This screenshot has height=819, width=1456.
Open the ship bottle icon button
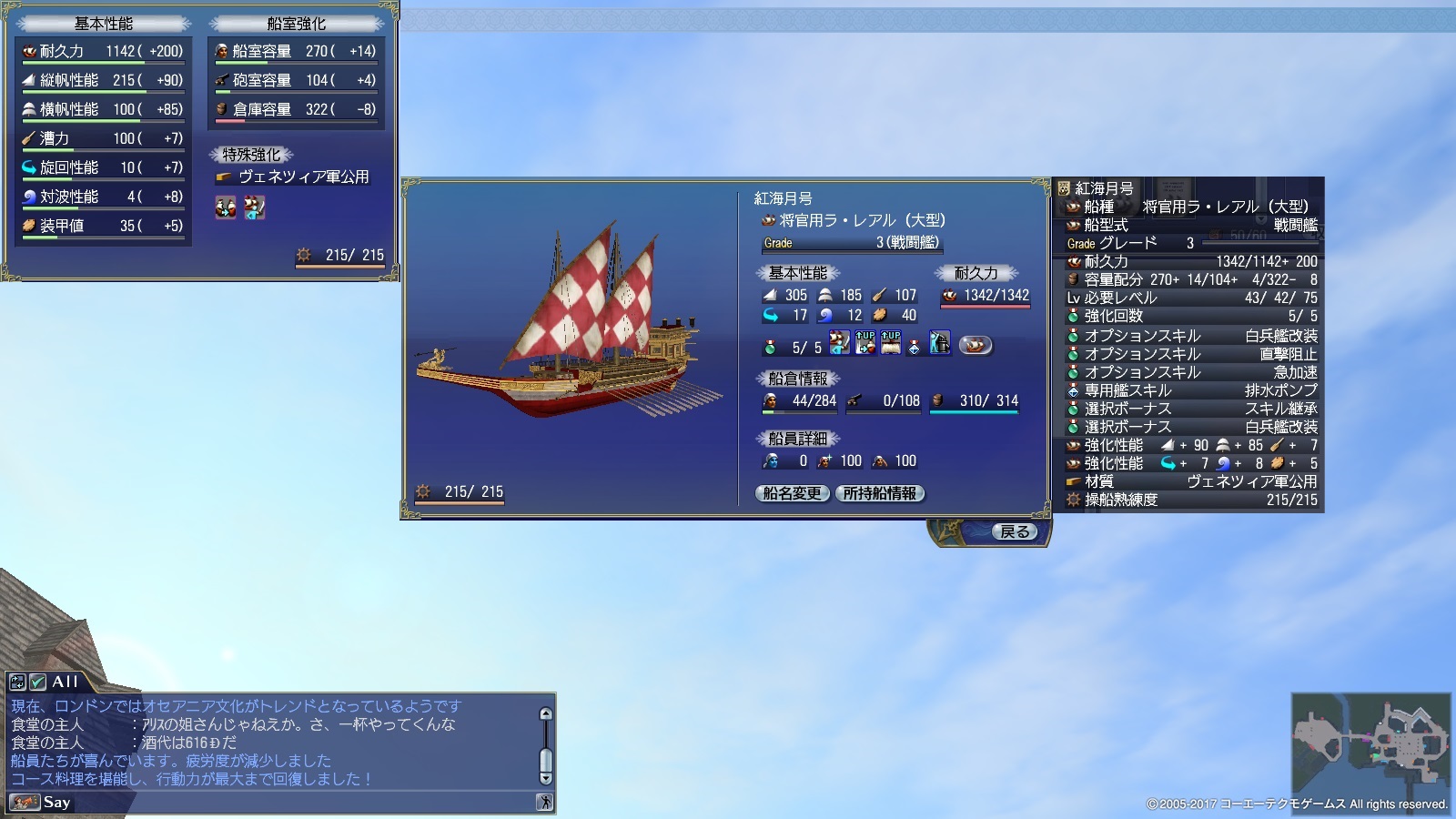975,345
